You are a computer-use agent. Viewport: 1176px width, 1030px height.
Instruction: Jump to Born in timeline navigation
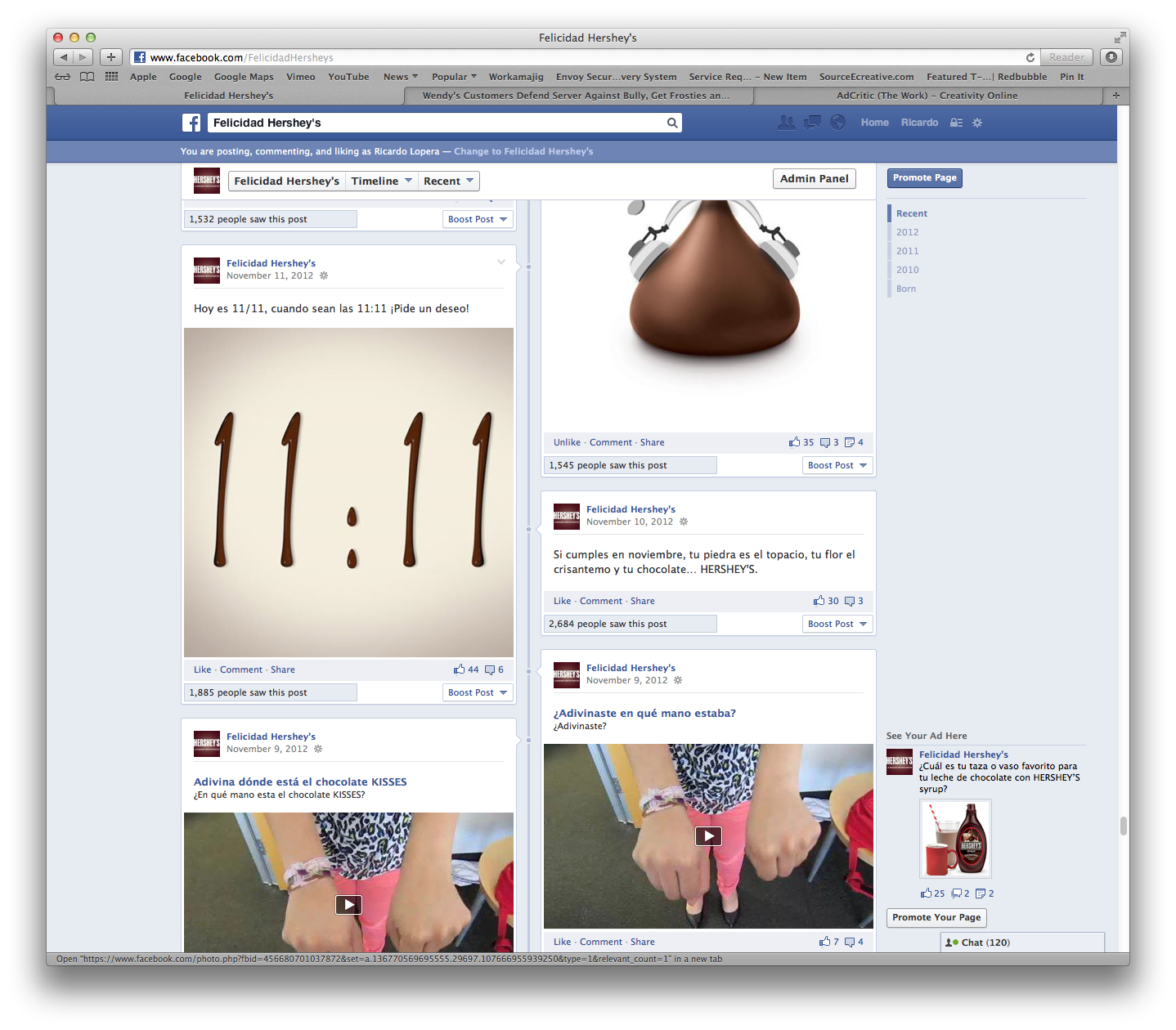905,289
